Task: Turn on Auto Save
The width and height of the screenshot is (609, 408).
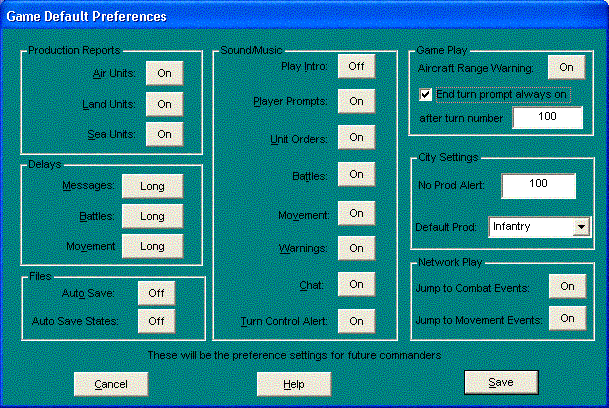Action: click(156, 293)
